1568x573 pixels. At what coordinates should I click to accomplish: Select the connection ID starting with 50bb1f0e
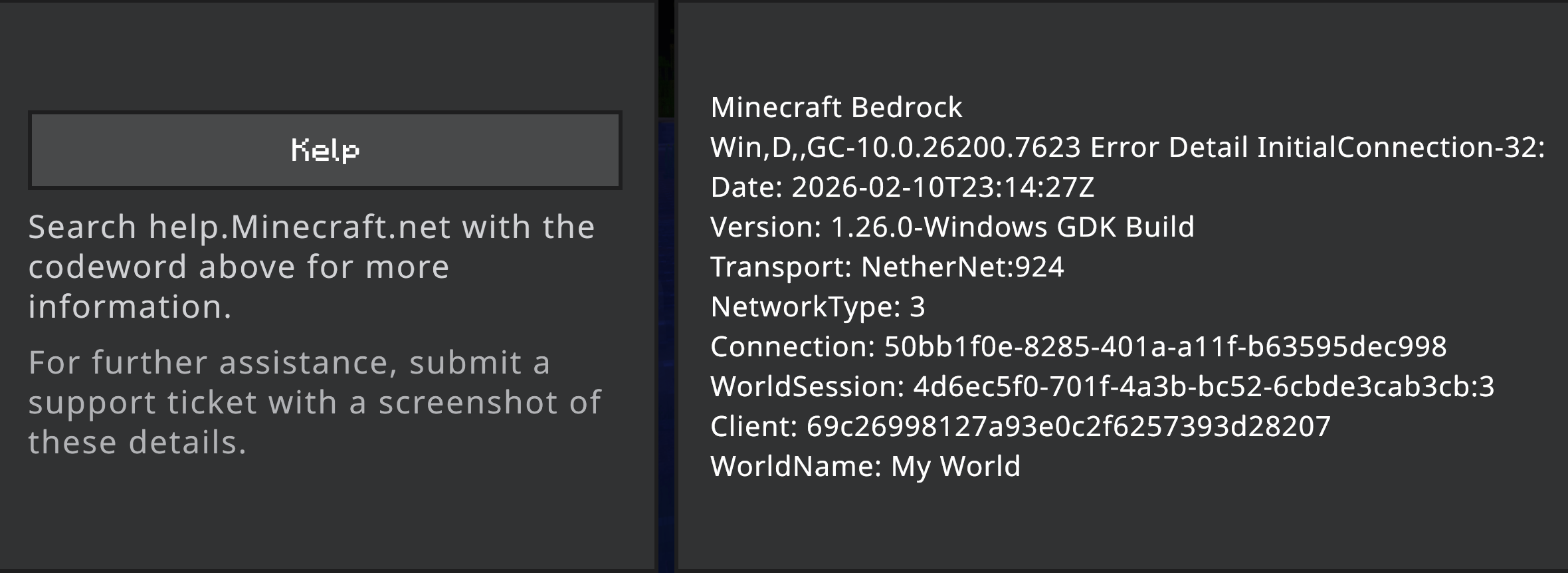click(x=1165, y=347)
